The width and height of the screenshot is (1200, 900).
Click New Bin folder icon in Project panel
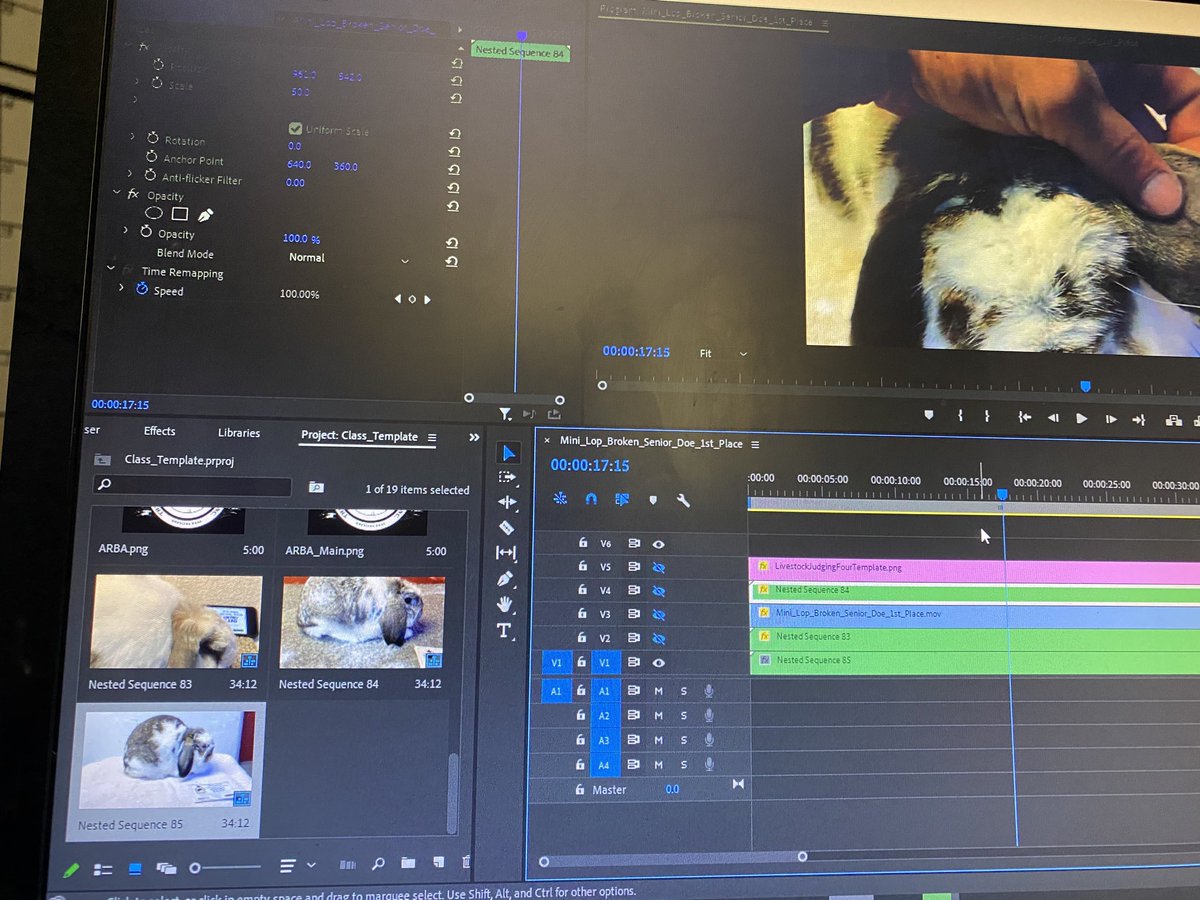pyautogui.click(x=408, y=863)
